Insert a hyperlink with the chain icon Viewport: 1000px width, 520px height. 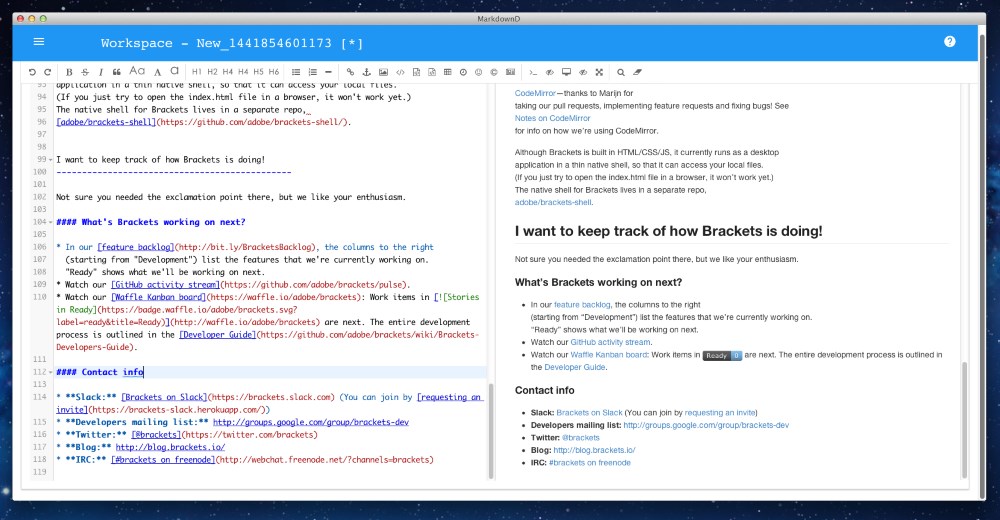tap(350, 72)
